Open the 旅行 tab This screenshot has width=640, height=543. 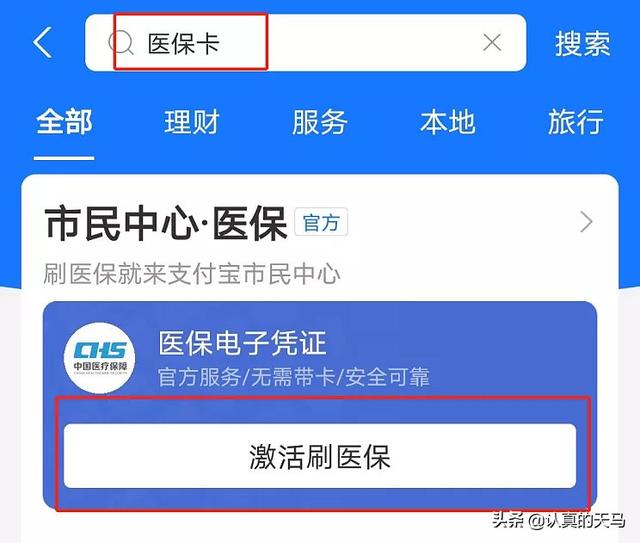[576, 122]
